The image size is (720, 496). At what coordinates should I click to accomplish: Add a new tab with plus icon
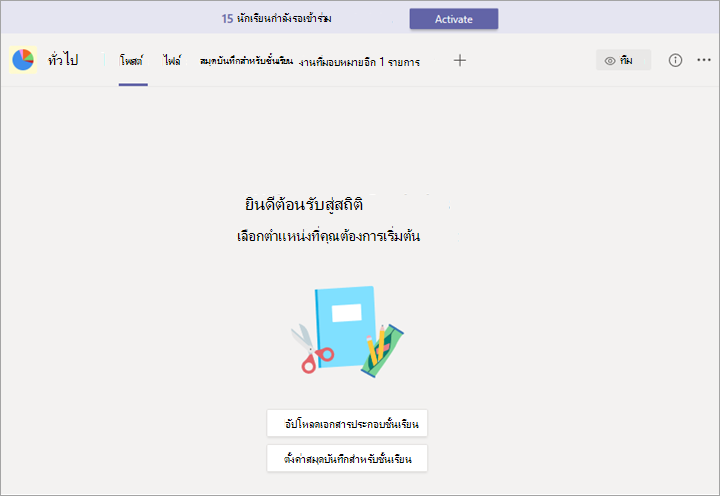460,60
